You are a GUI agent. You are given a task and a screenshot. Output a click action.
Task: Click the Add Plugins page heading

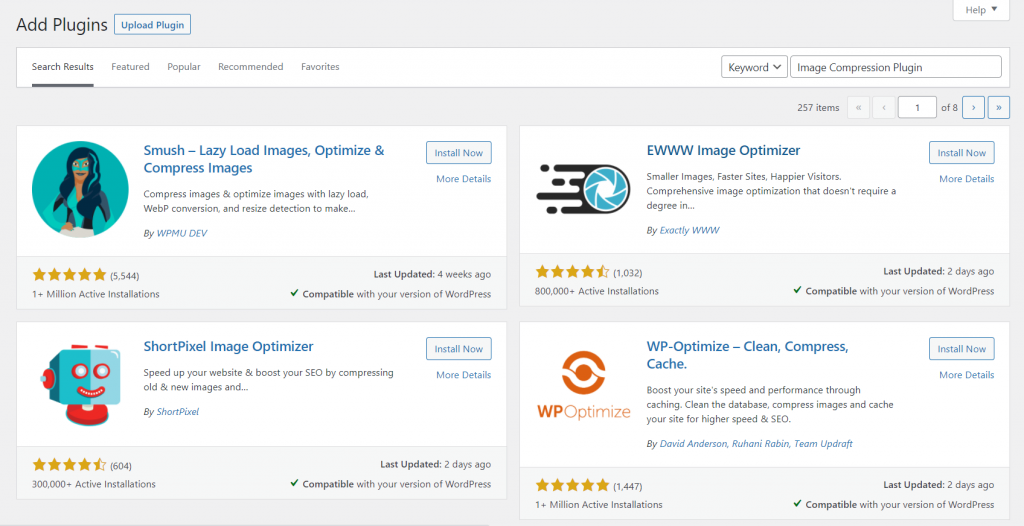pyautogui.click(x=62, y=25)
